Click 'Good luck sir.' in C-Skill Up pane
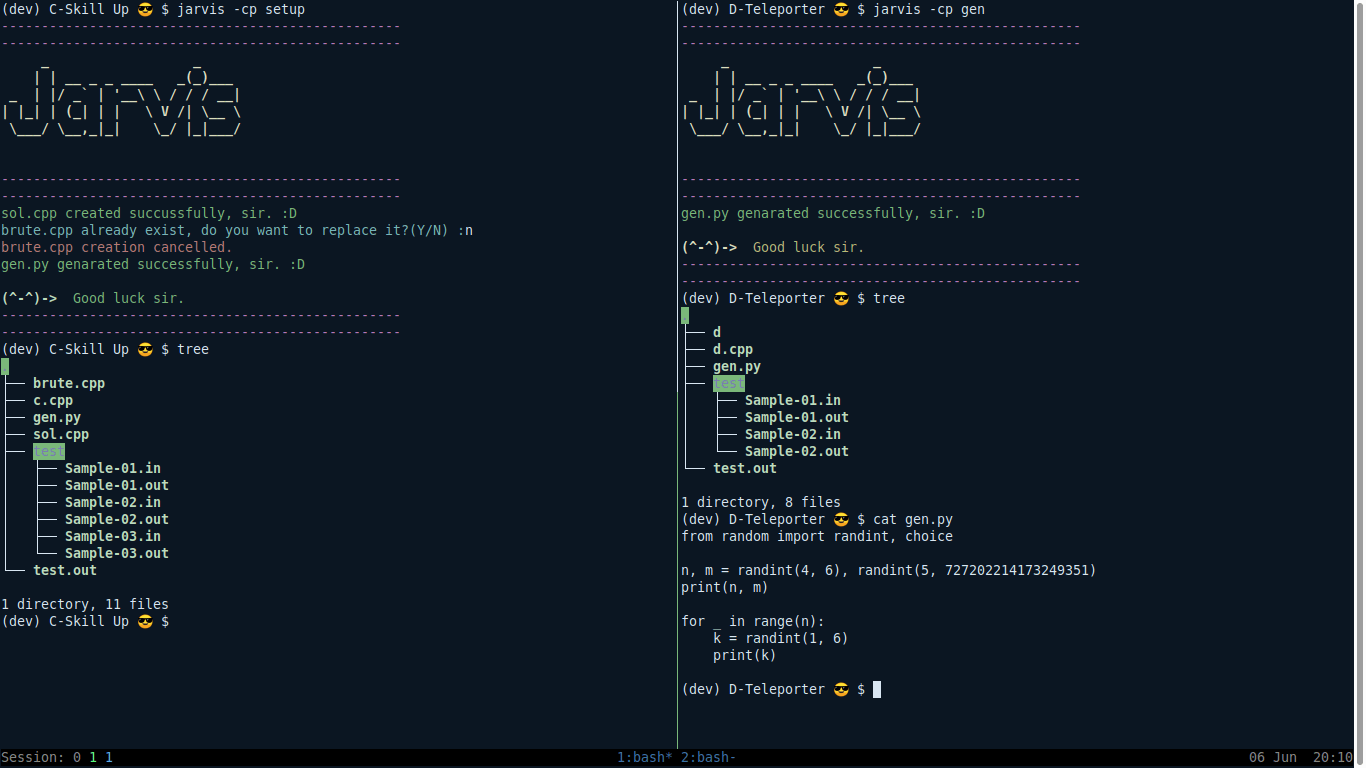Viewport: 1366px width, 768px height. (129, 298)
